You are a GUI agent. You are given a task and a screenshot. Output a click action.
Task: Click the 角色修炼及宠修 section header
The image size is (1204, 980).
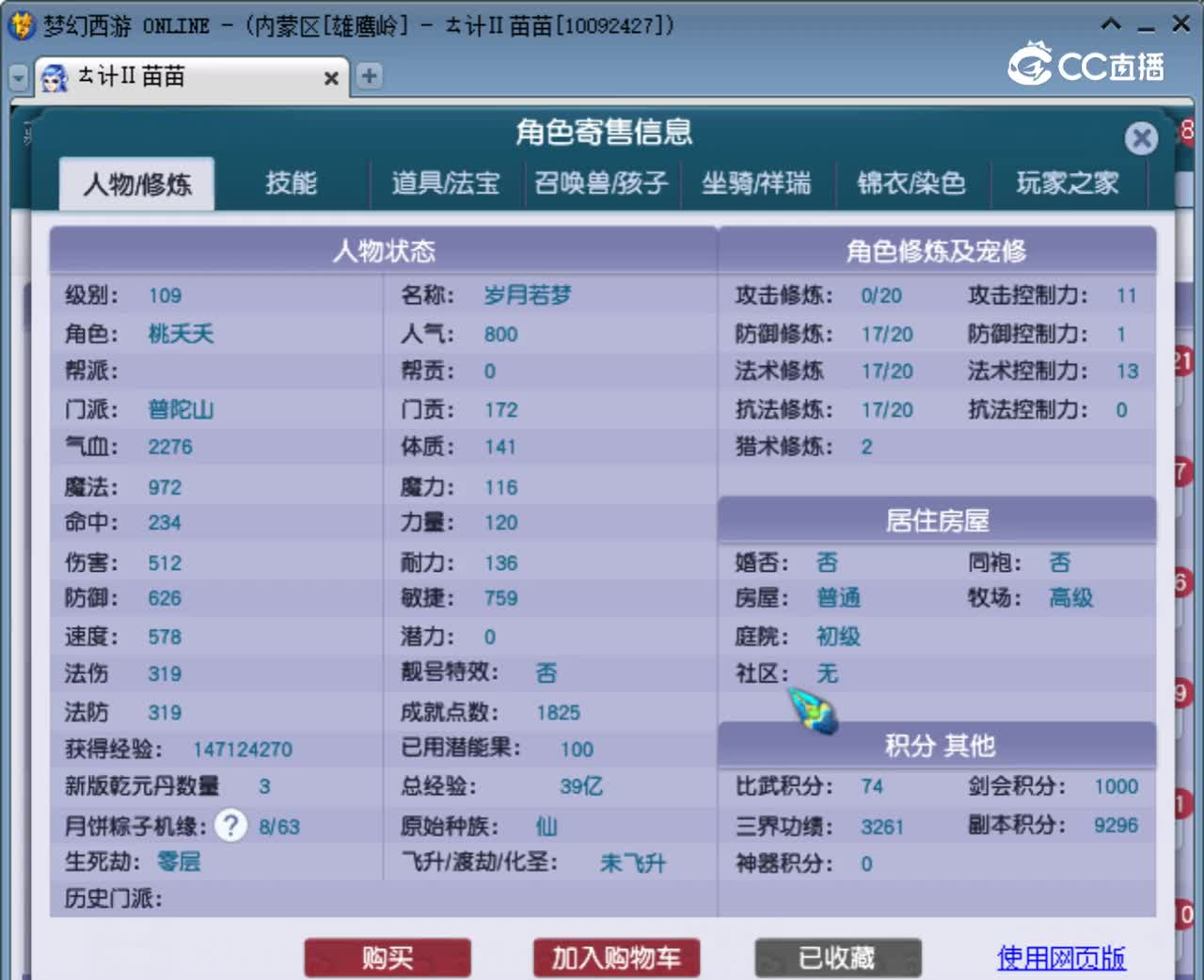click(x=937, y=251)
